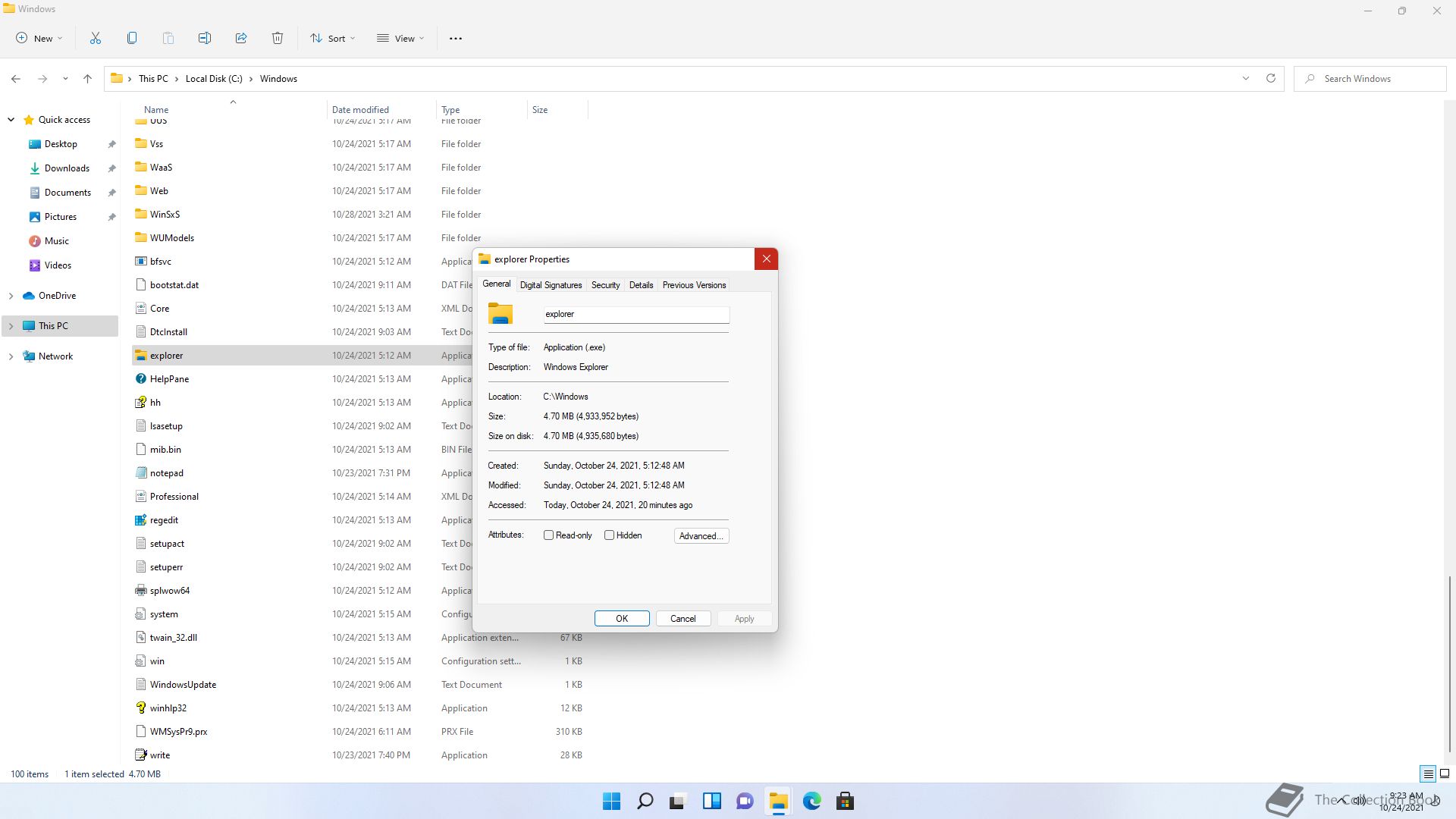Open Music in Quick access
The width and height of the screenshot is (1456, 819).
[x=56, y=241]
